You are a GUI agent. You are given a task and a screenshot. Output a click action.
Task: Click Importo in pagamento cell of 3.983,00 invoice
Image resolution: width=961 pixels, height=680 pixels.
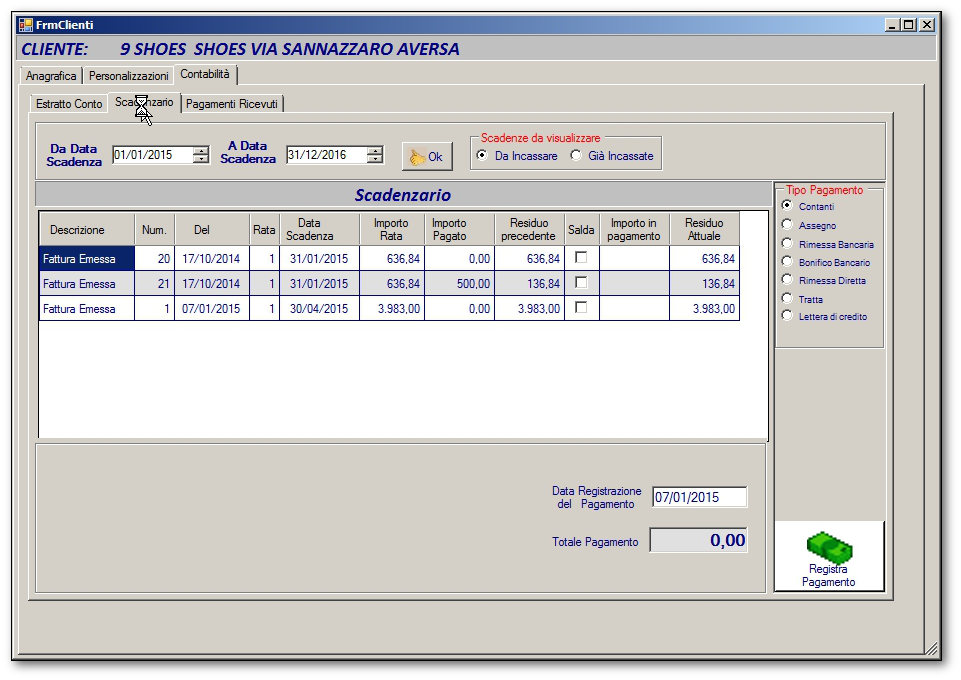tap(634, 309)
